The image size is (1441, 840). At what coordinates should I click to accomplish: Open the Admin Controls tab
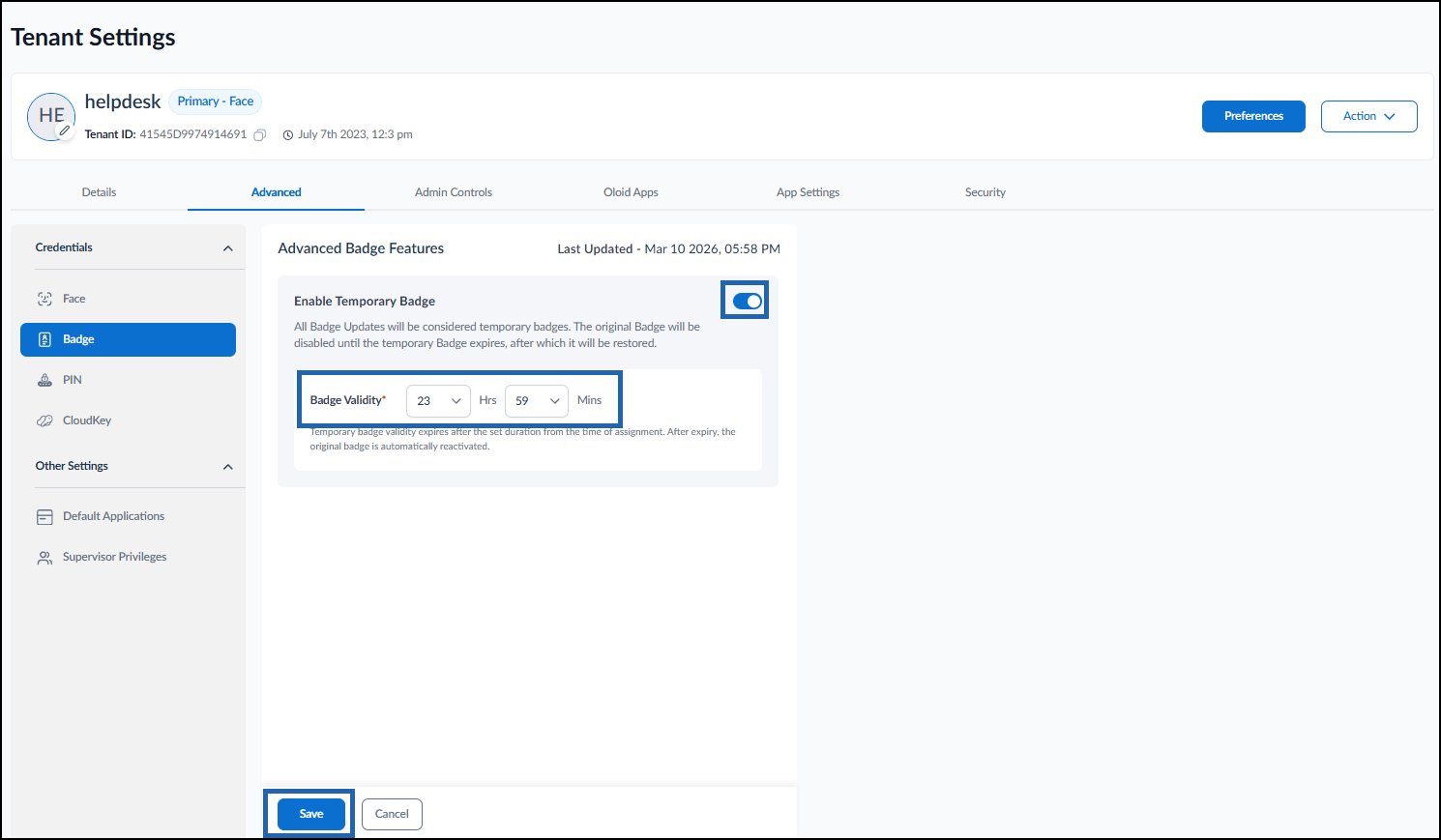[454, 192]
